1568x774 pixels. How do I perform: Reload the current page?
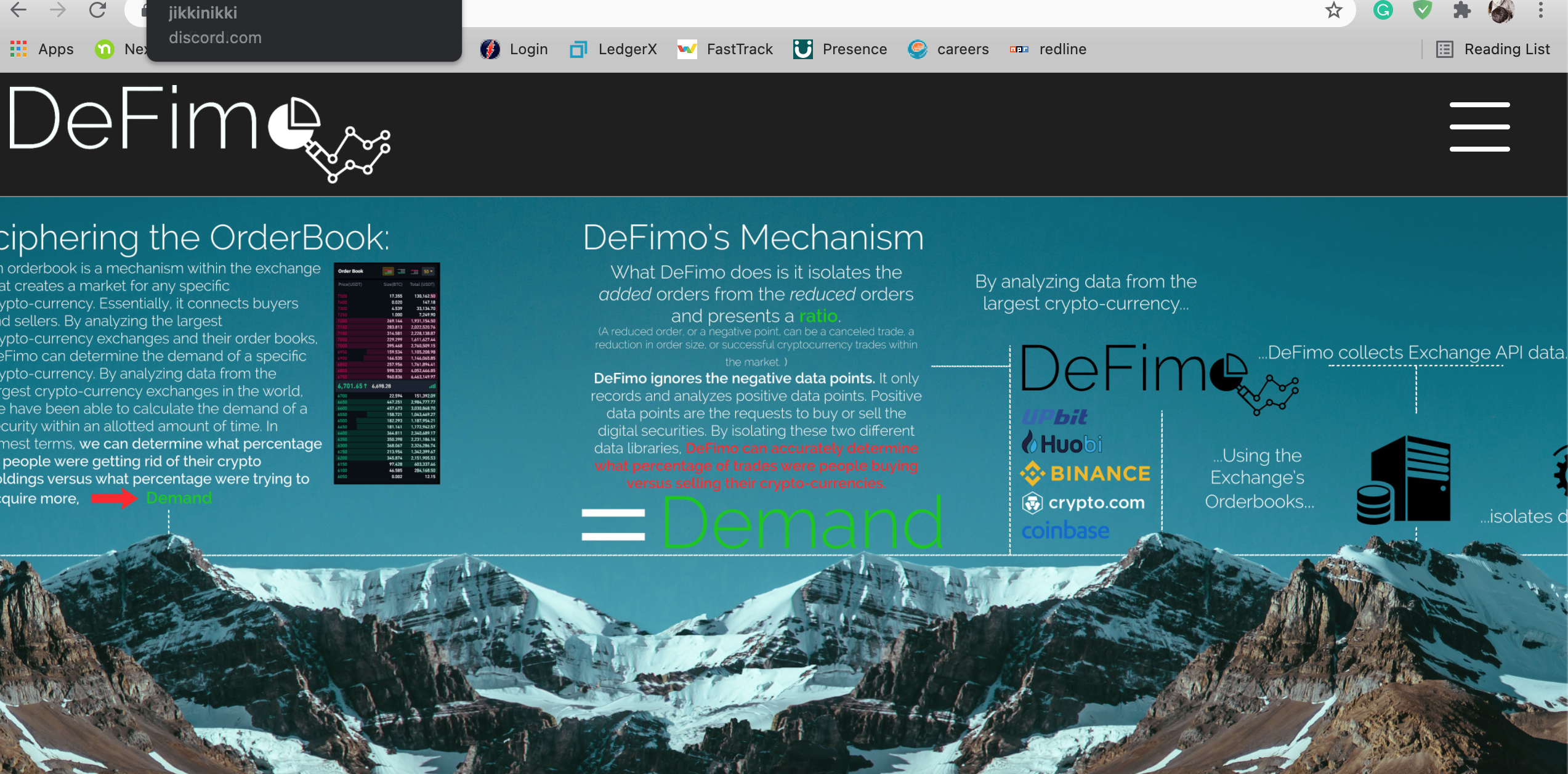97,11
